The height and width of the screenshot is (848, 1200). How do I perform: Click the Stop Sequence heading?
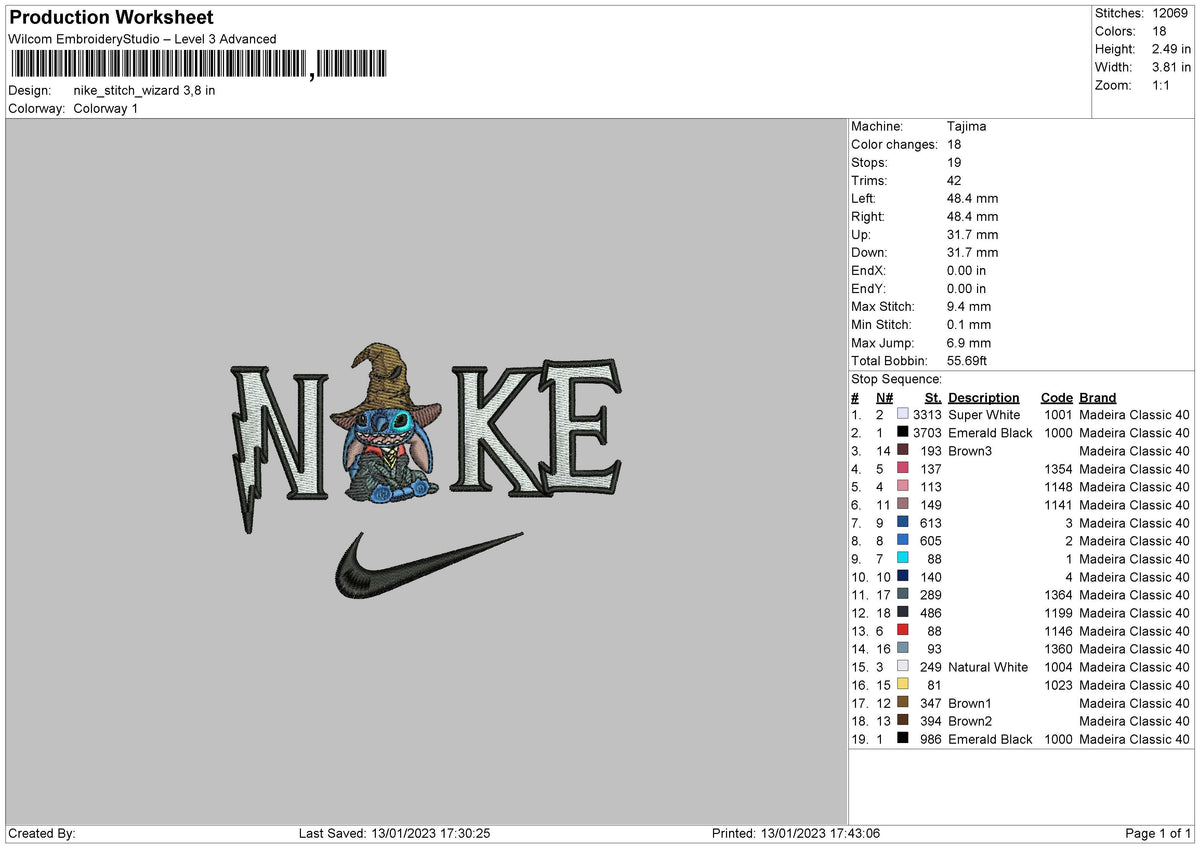897,379
